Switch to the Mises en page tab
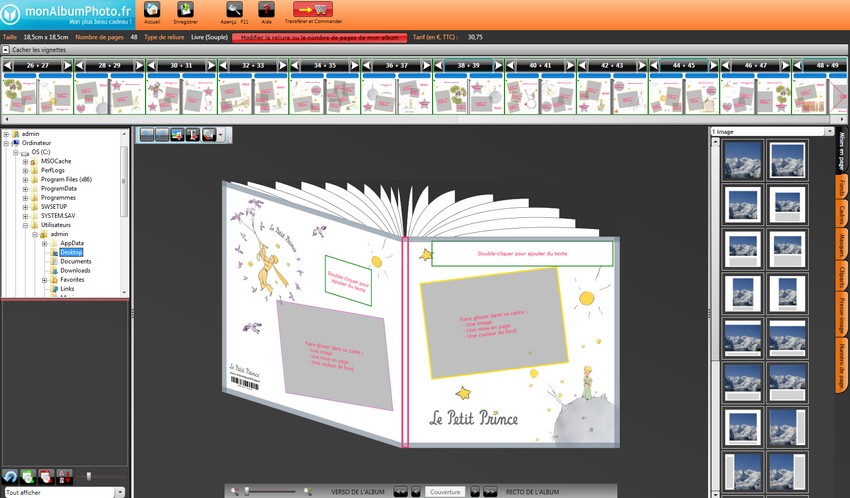Viewport: 850px width, 498px height. [841, 151]
